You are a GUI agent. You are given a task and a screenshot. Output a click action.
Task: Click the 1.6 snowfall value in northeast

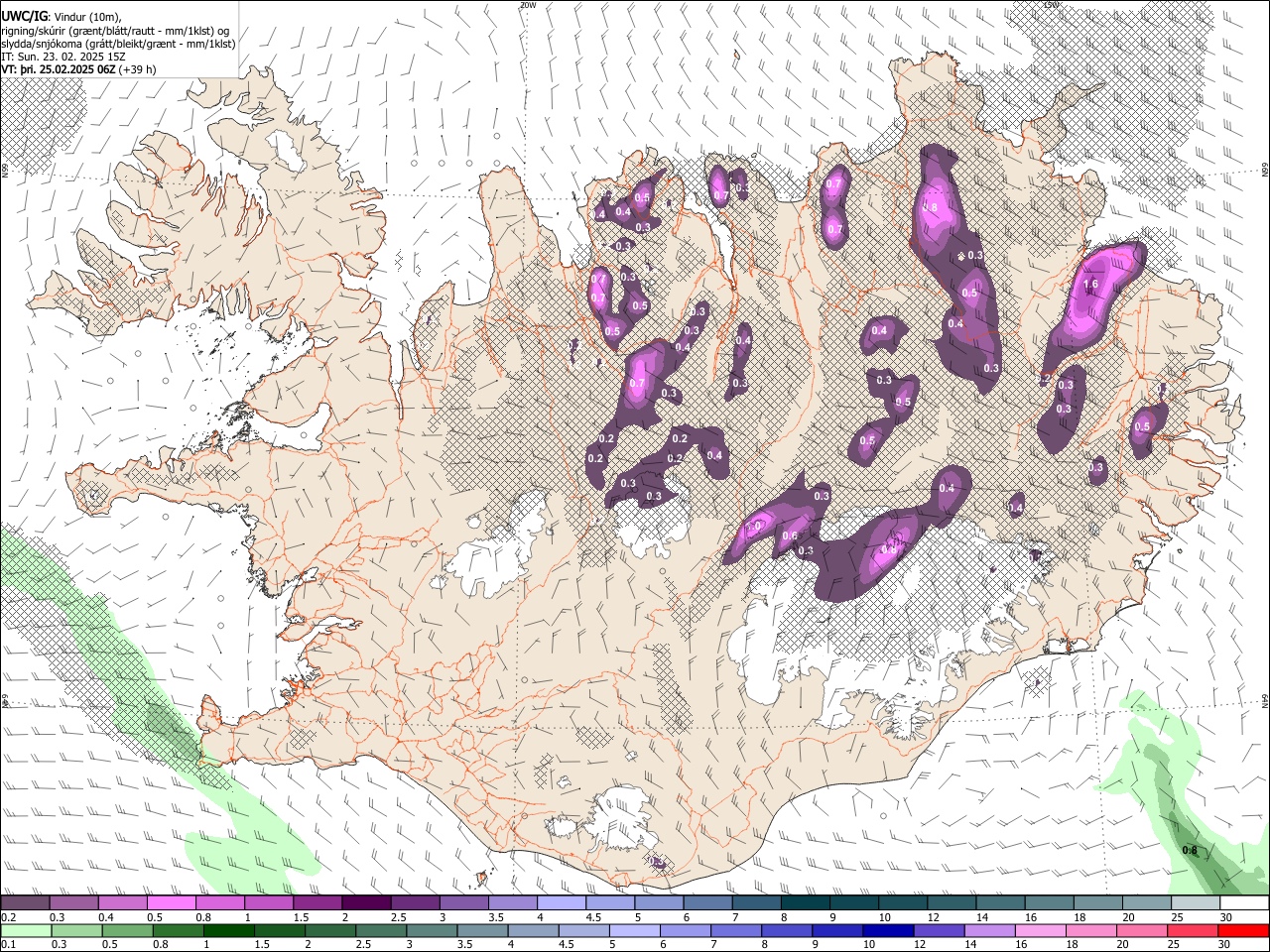(1090, 285)
